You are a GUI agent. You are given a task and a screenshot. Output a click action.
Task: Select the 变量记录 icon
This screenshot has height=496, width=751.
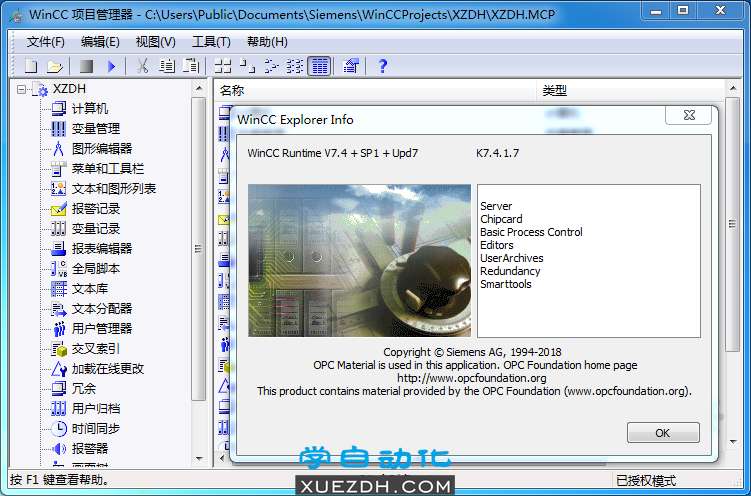coord(58,229)
